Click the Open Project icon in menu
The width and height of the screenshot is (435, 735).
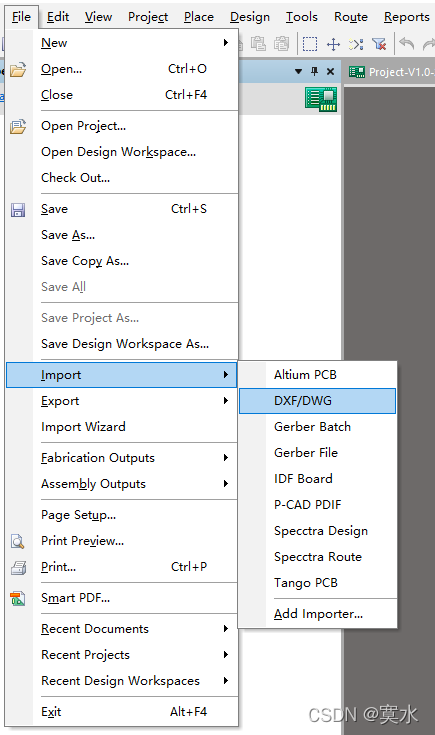tap(18, 127)
